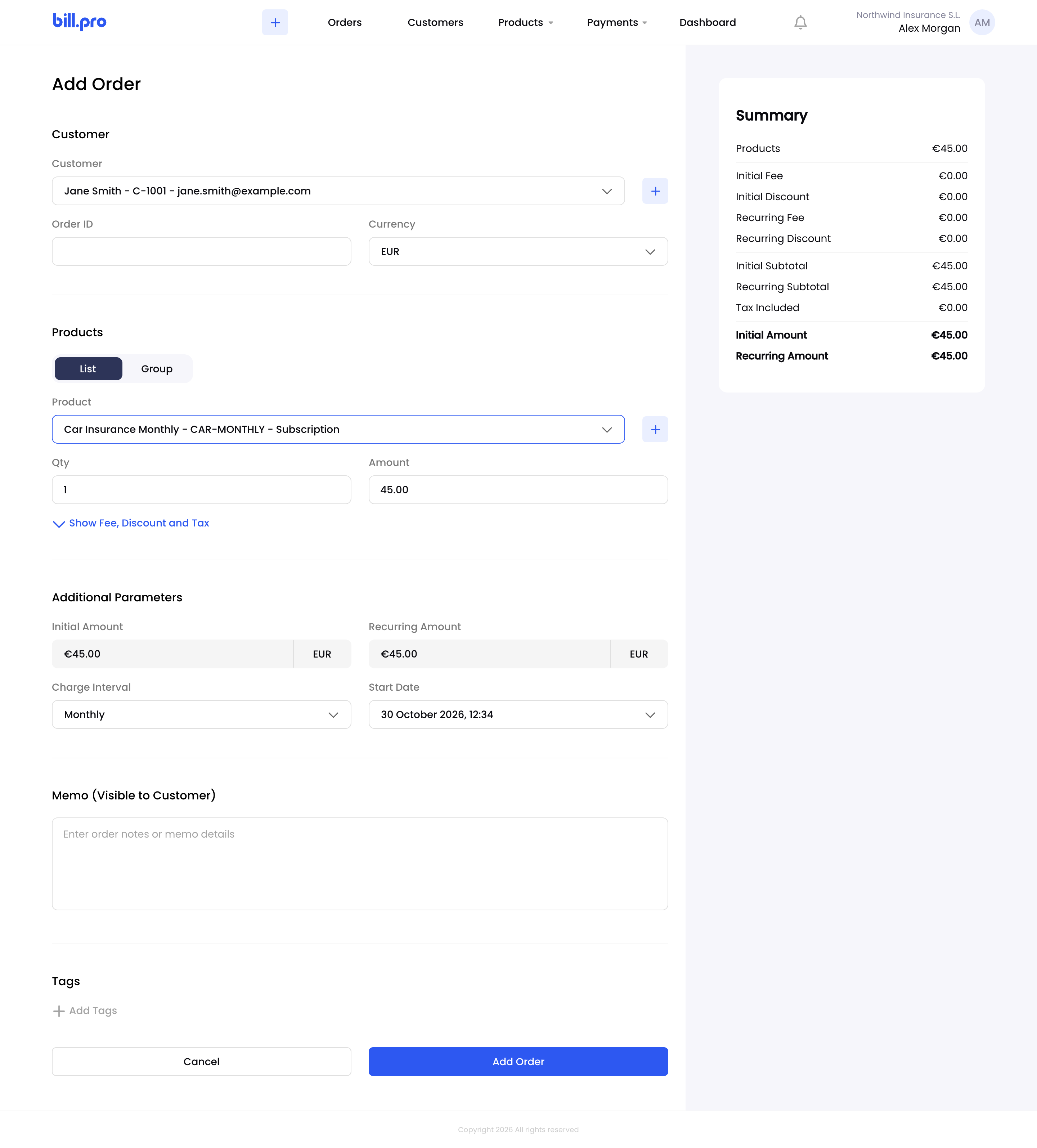Open notifications bell

pos(800,22)
